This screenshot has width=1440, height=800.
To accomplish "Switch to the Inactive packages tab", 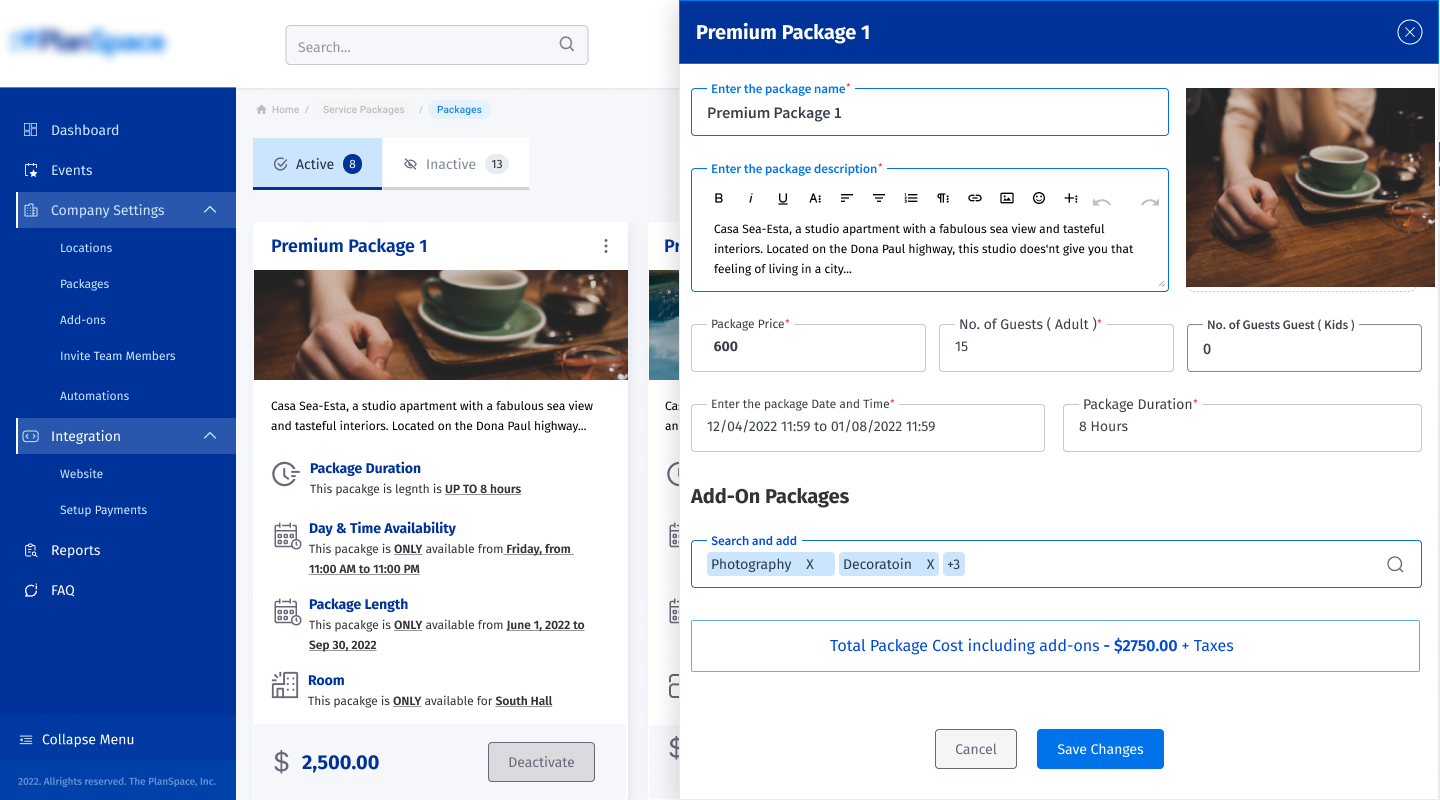I will pos(455,164).
